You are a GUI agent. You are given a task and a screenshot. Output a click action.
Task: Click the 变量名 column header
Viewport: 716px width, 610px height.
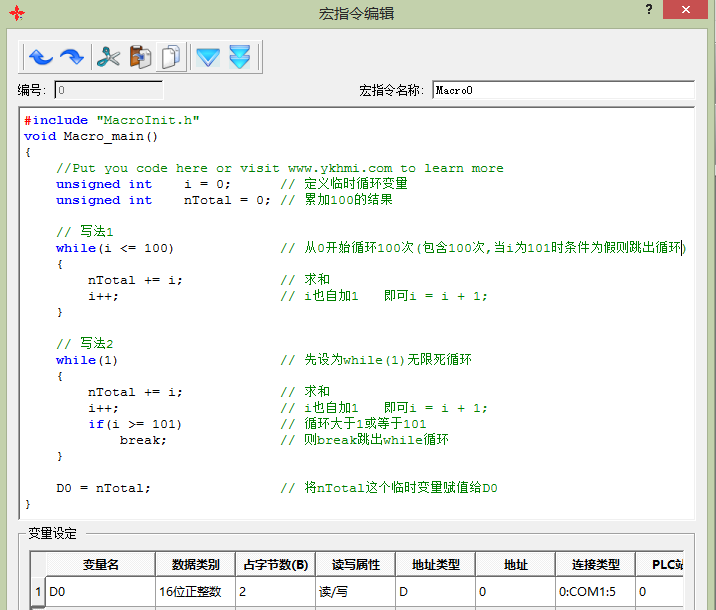pos(100,565)
